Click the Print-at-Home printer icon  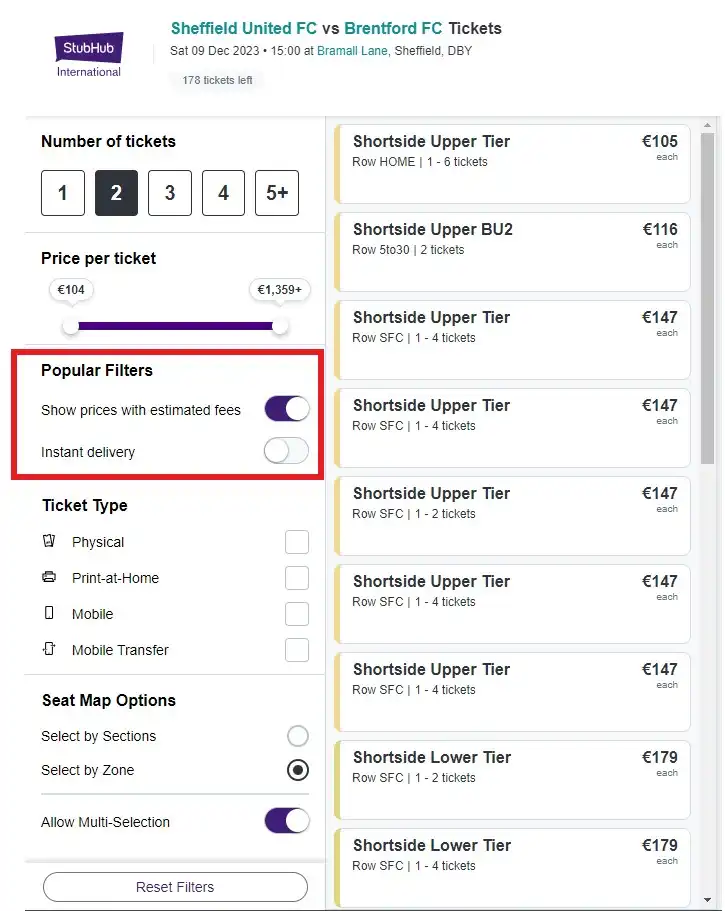[x=49, y=577]
